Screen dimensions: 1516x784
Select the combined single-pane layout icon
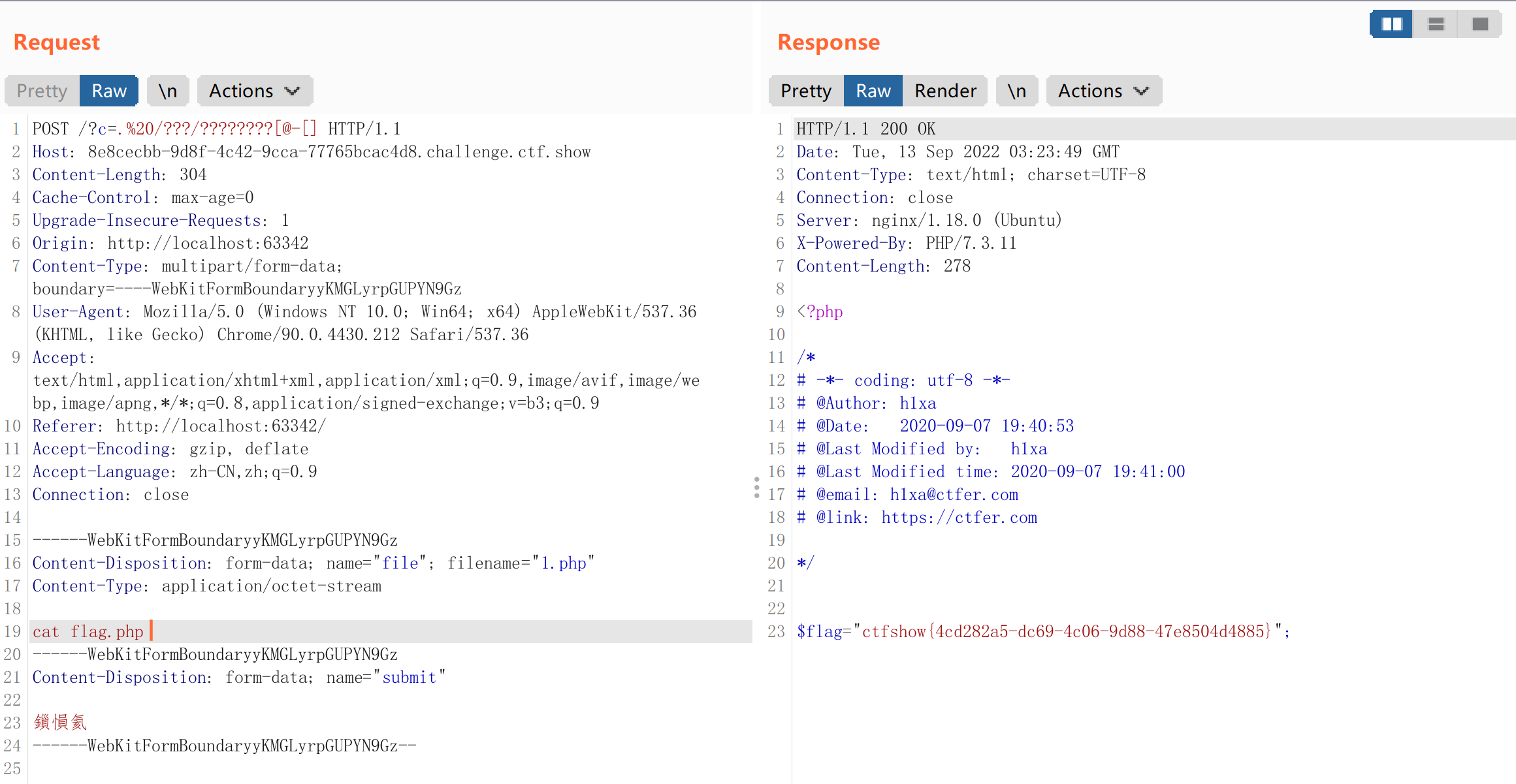tap(1480, 24)
